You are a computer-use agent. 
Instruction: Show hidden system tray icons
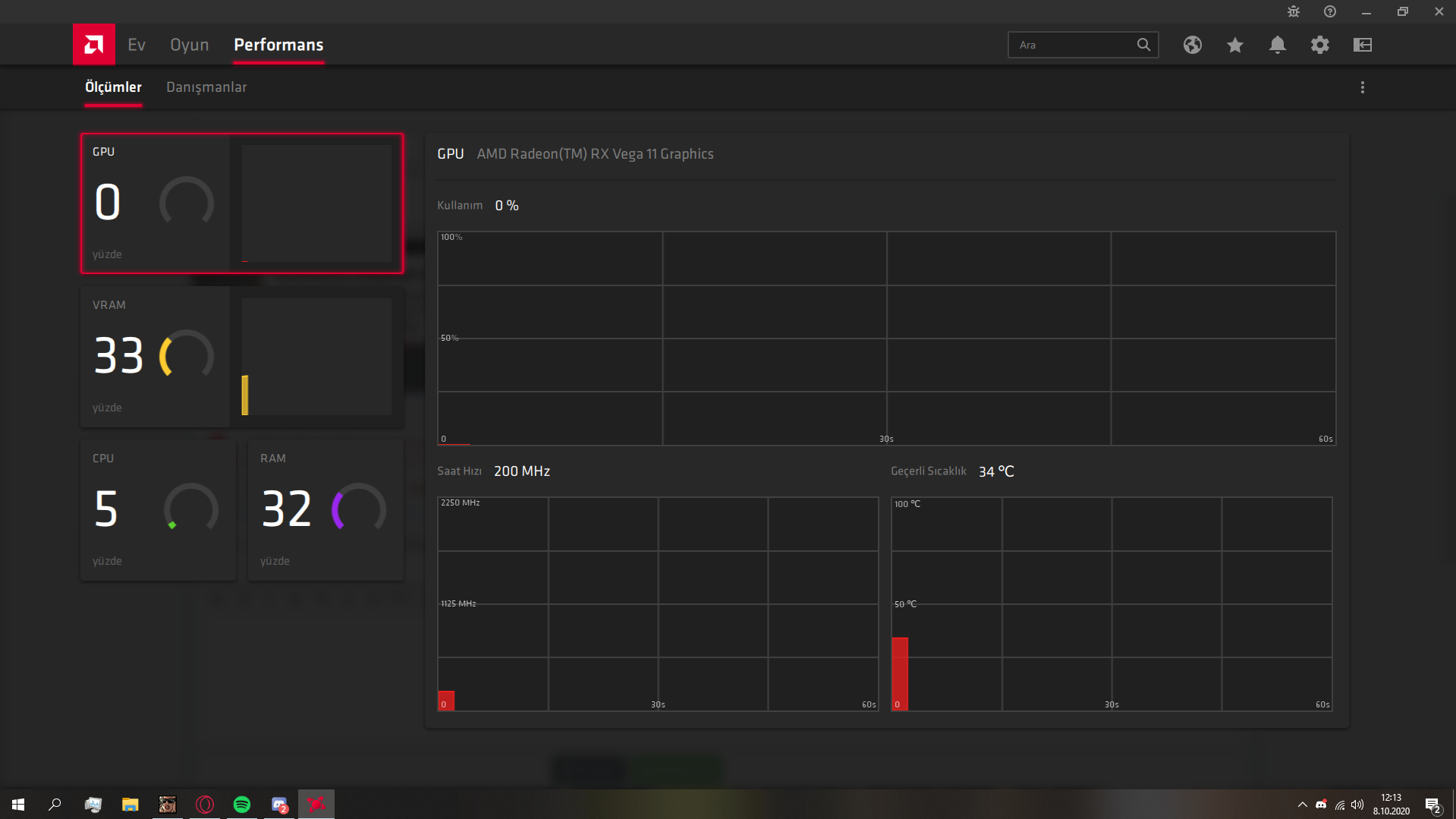click(1303, 805)
